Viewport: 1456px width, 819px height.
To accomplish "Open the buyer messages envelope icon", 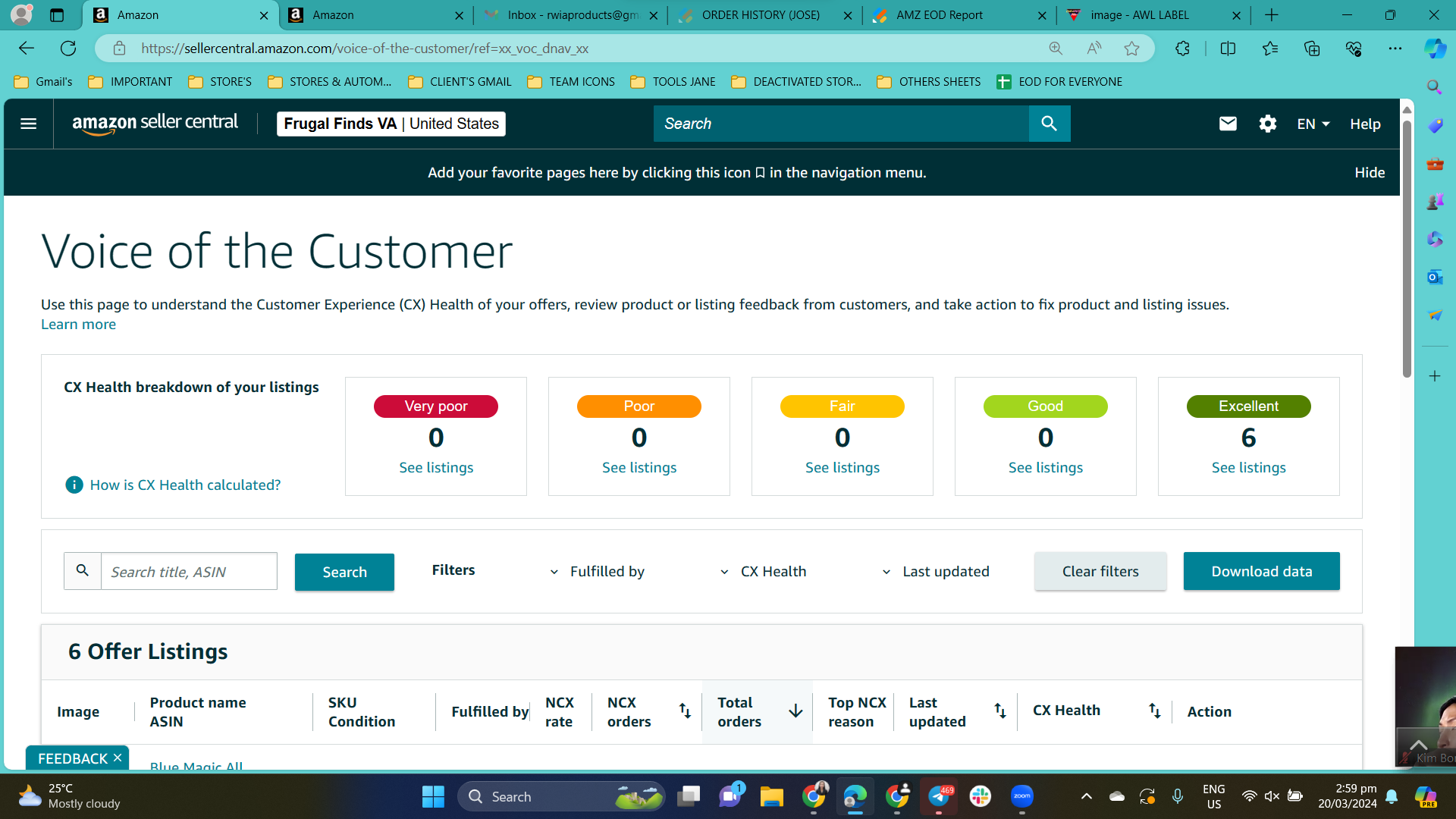I will click(1228, 124).
